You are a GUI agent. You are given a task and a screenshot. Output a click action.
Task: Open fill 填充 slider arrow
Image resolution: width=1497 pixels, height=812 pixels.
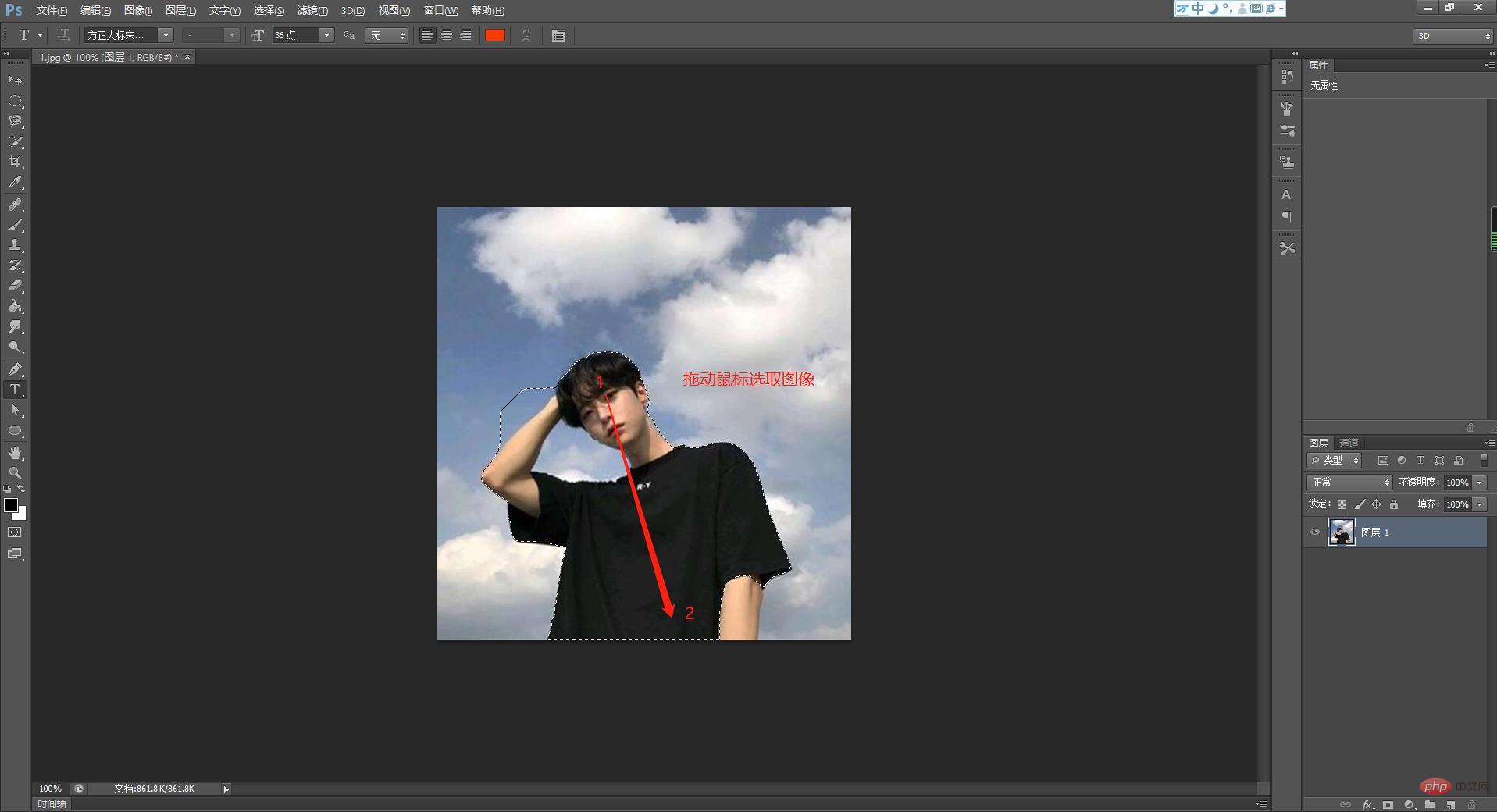pyautogui.click(x=1480, y=504)
